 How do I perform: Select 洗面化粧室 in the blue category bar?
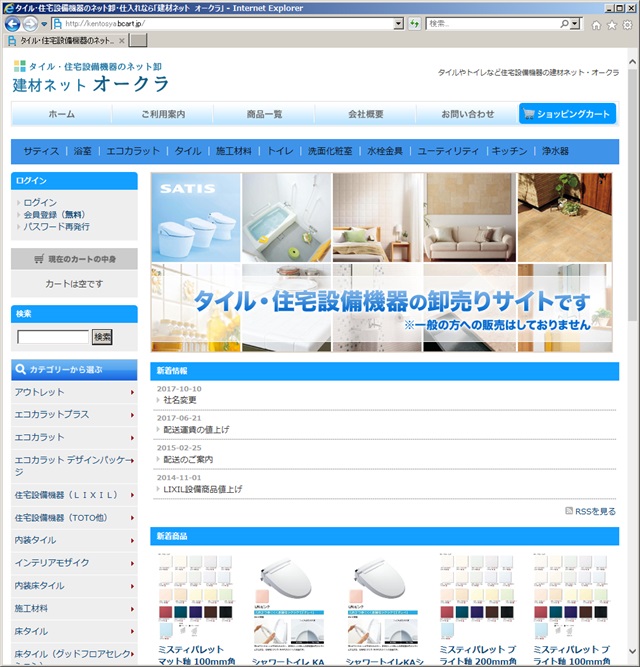pyautogui.click(x=330, y=151)
